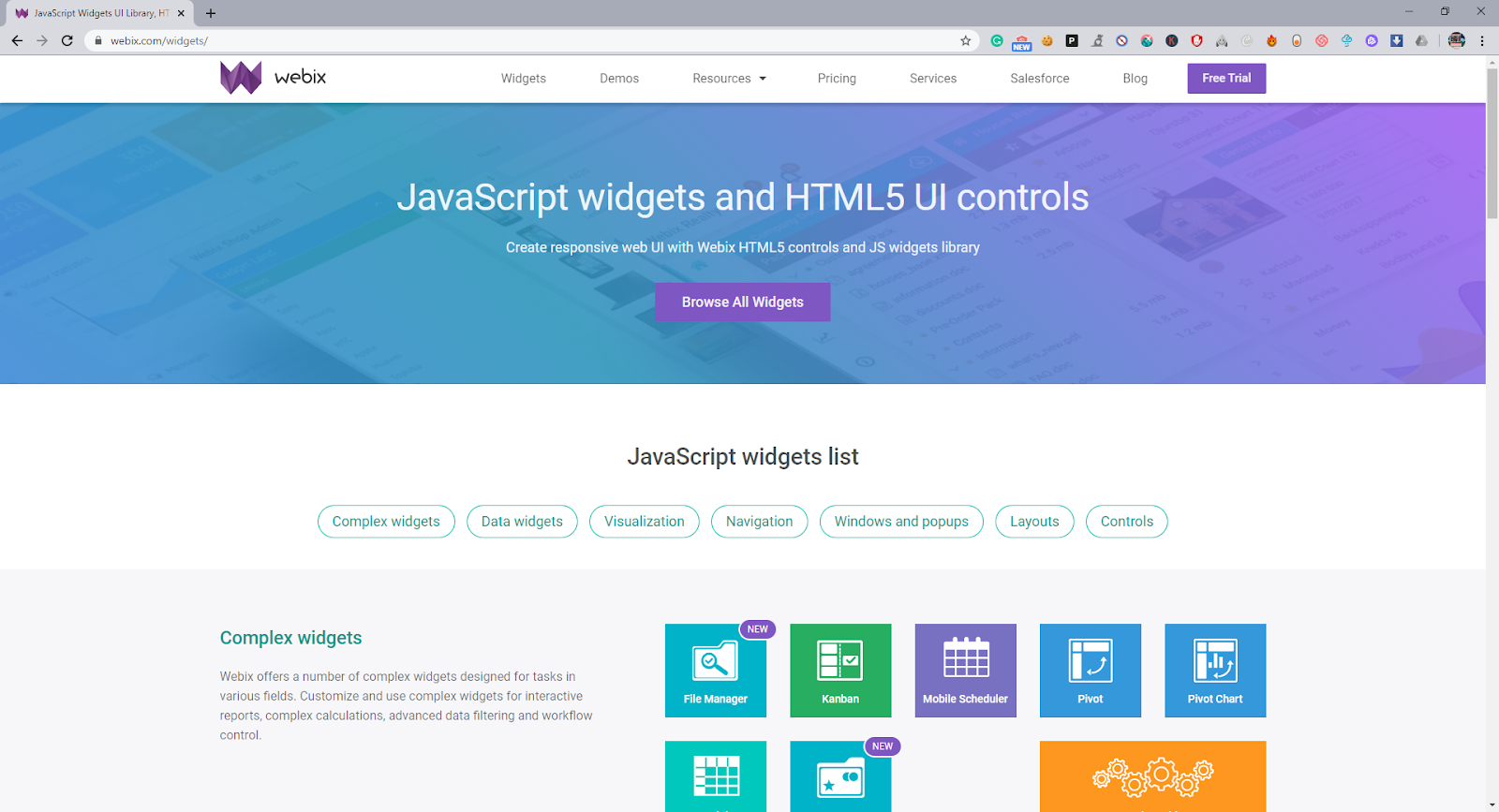Click the purple play-circle extension icon
The height and width of the screenshot is (812, 1499).
click(1372, 40)
